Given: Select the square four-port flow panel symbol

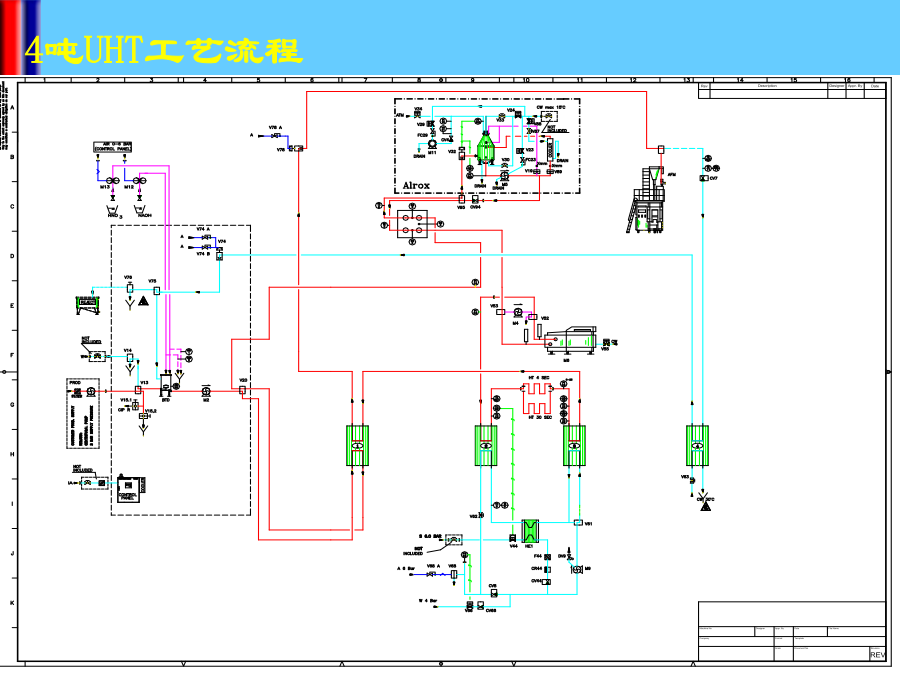Looking at the screenshot, I should [412, 224].
